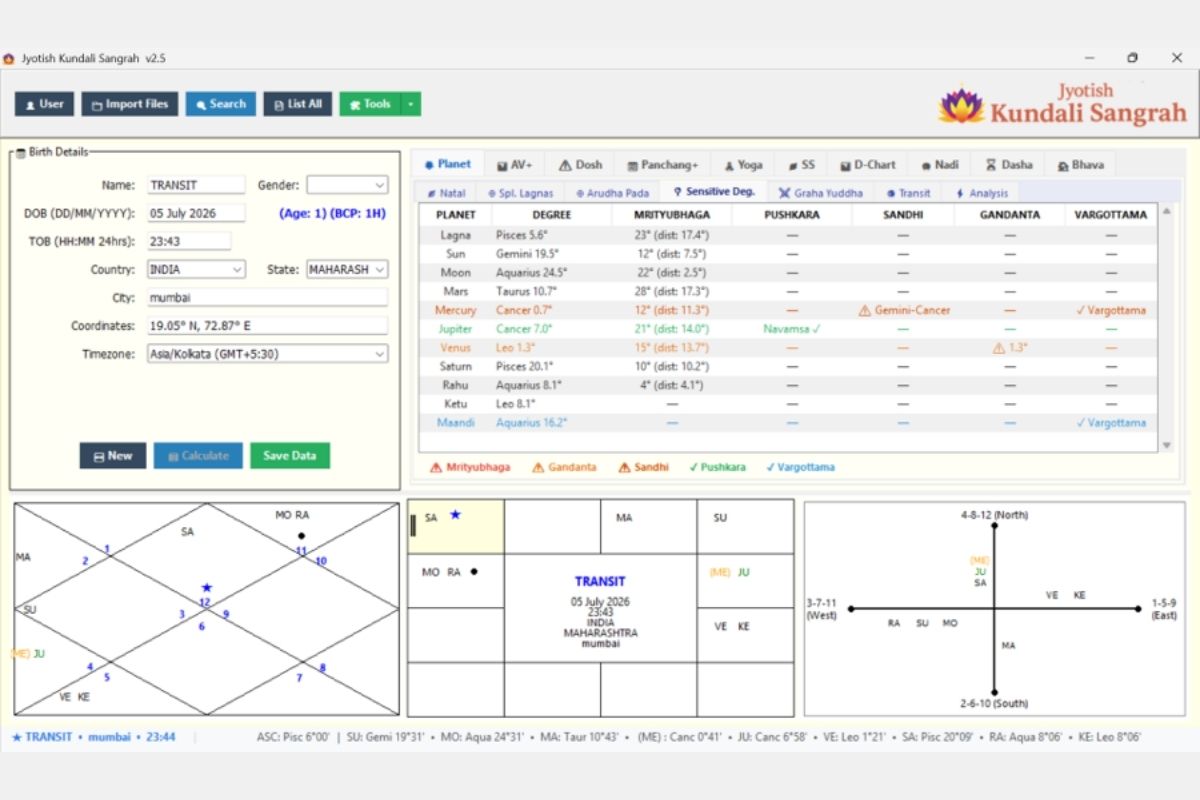The width and height of the screenshot is (1200, 800).
Task: Expand the Country dropdown
Action: pyautogui.click(x=196, y=270)
